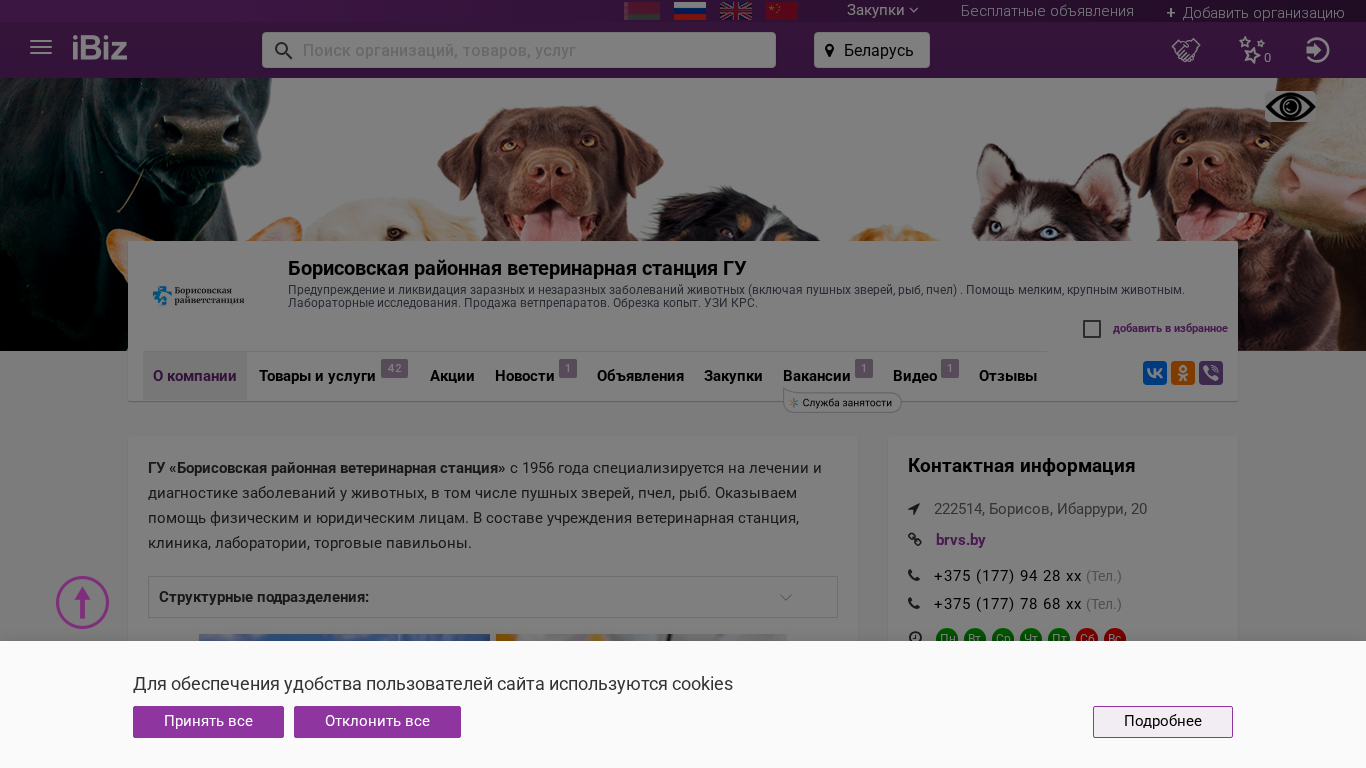The image size is (1366, 768).
Task: Go to the iBiz home logo
Action: [100, 48]
